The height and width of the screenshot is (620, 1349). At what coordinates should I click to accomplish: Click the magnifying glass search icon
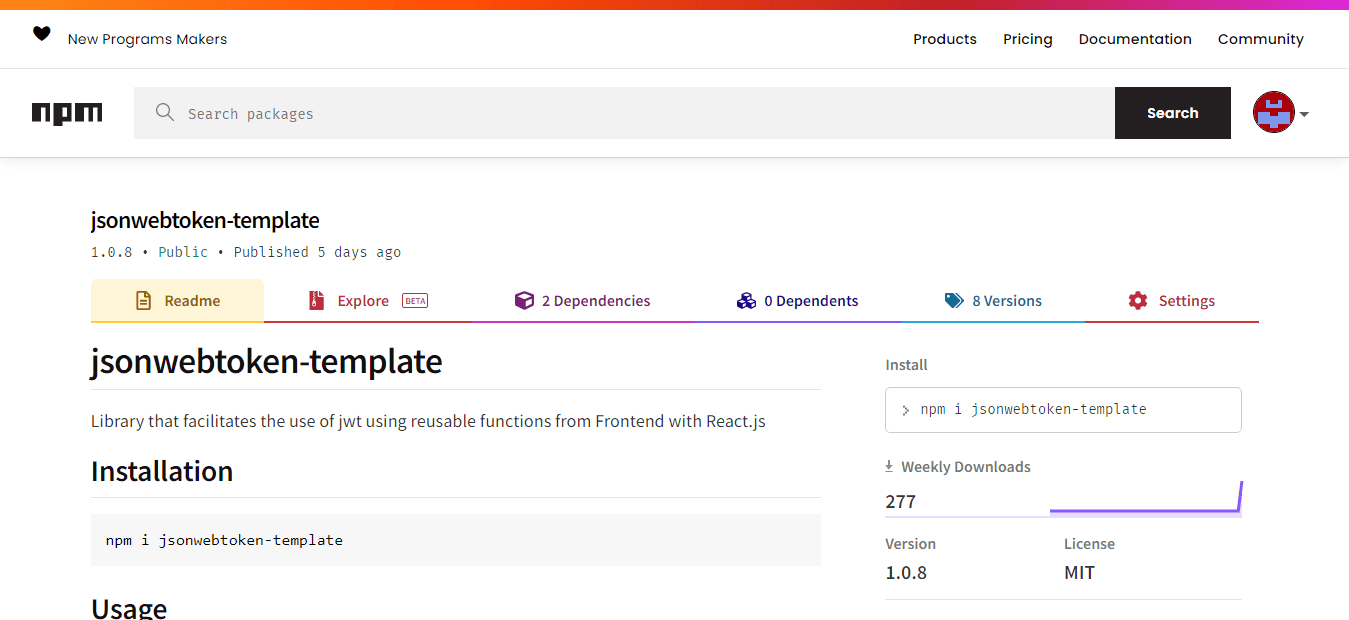point(165,112)
